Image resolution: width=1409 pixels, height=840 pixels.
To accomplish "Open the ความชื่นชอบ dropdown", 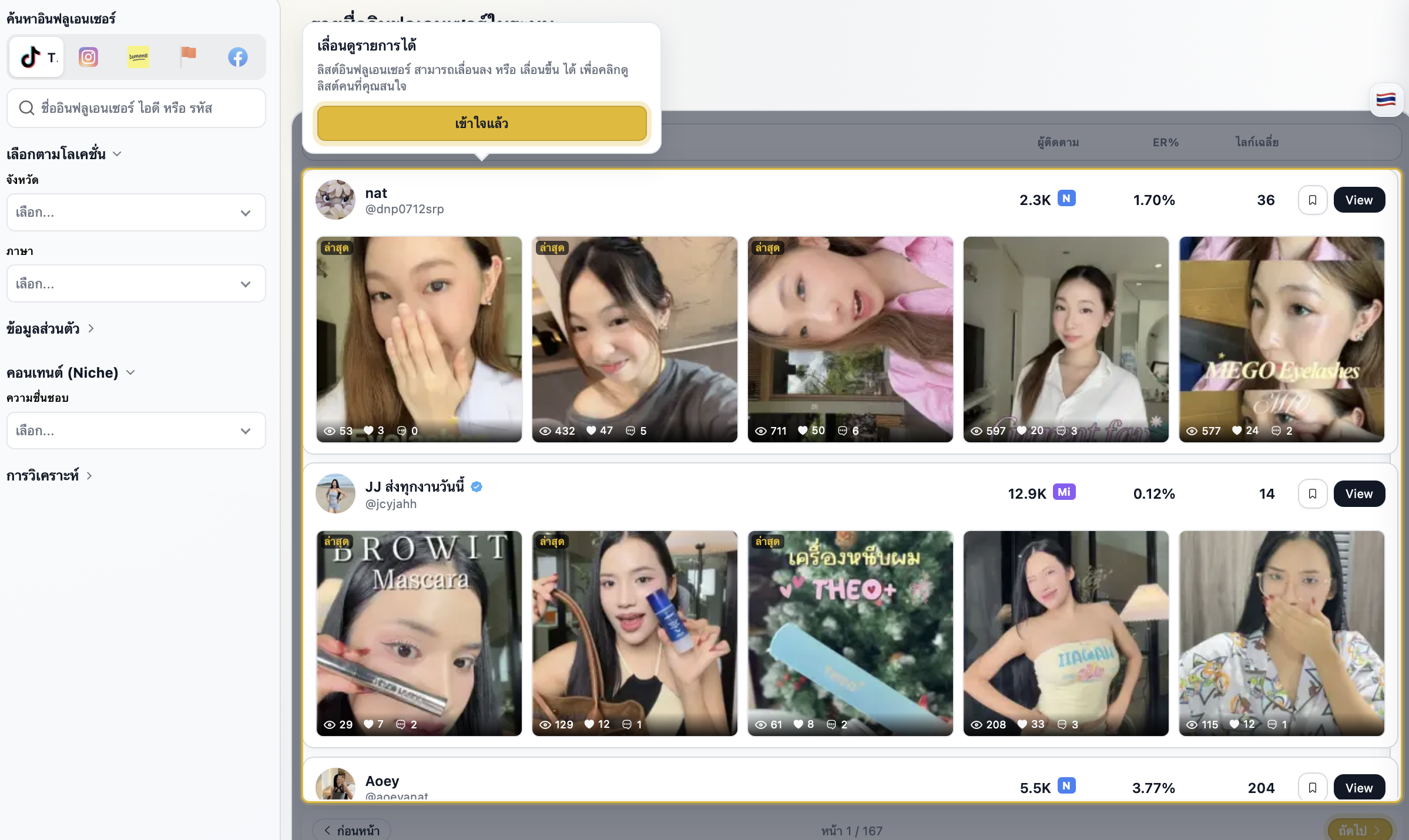I will click(x=136, y=431).
